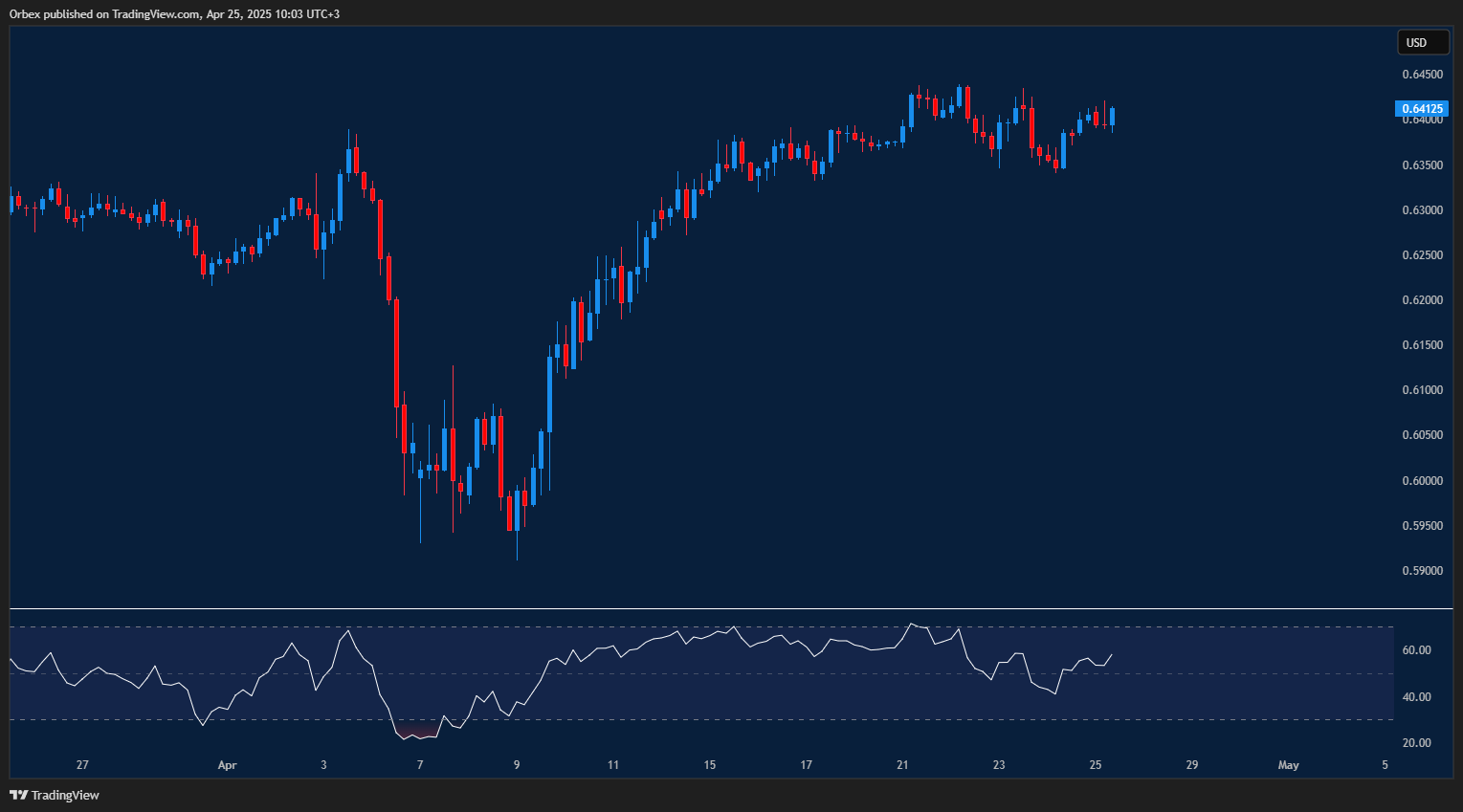Select the highlighted blue price tag 0.64125
Viewport: 1463px width, 812px height.
coord(1422,108)
